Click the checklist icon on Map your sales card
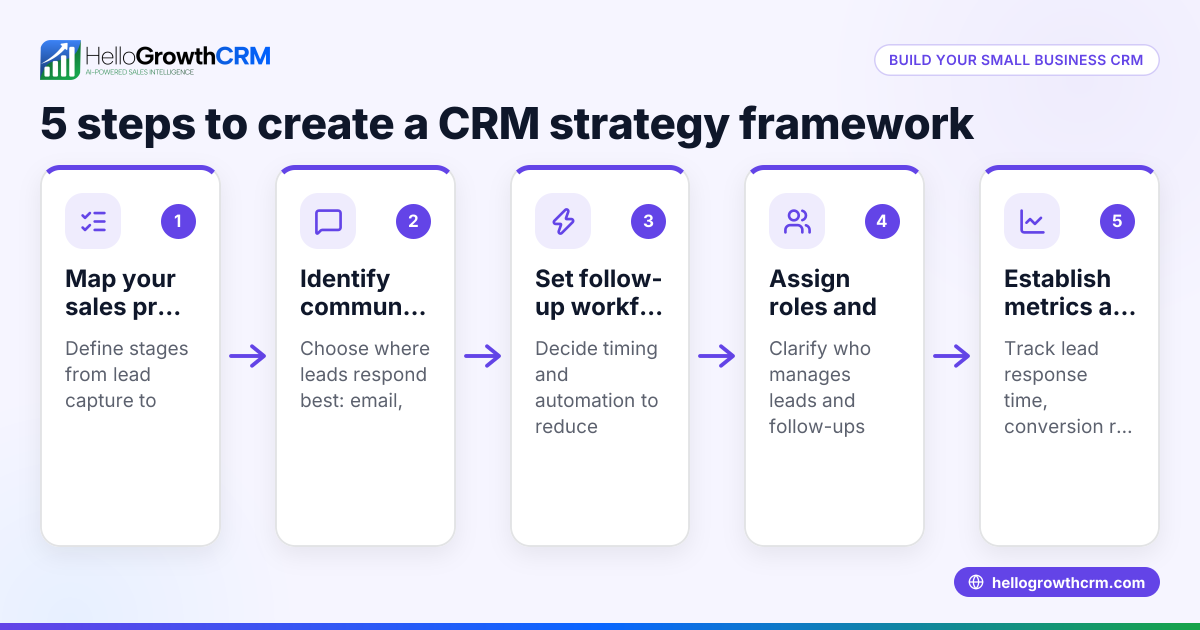This screenshot has height=630, width=1200. pyautogui.click(x=93, y=221)
